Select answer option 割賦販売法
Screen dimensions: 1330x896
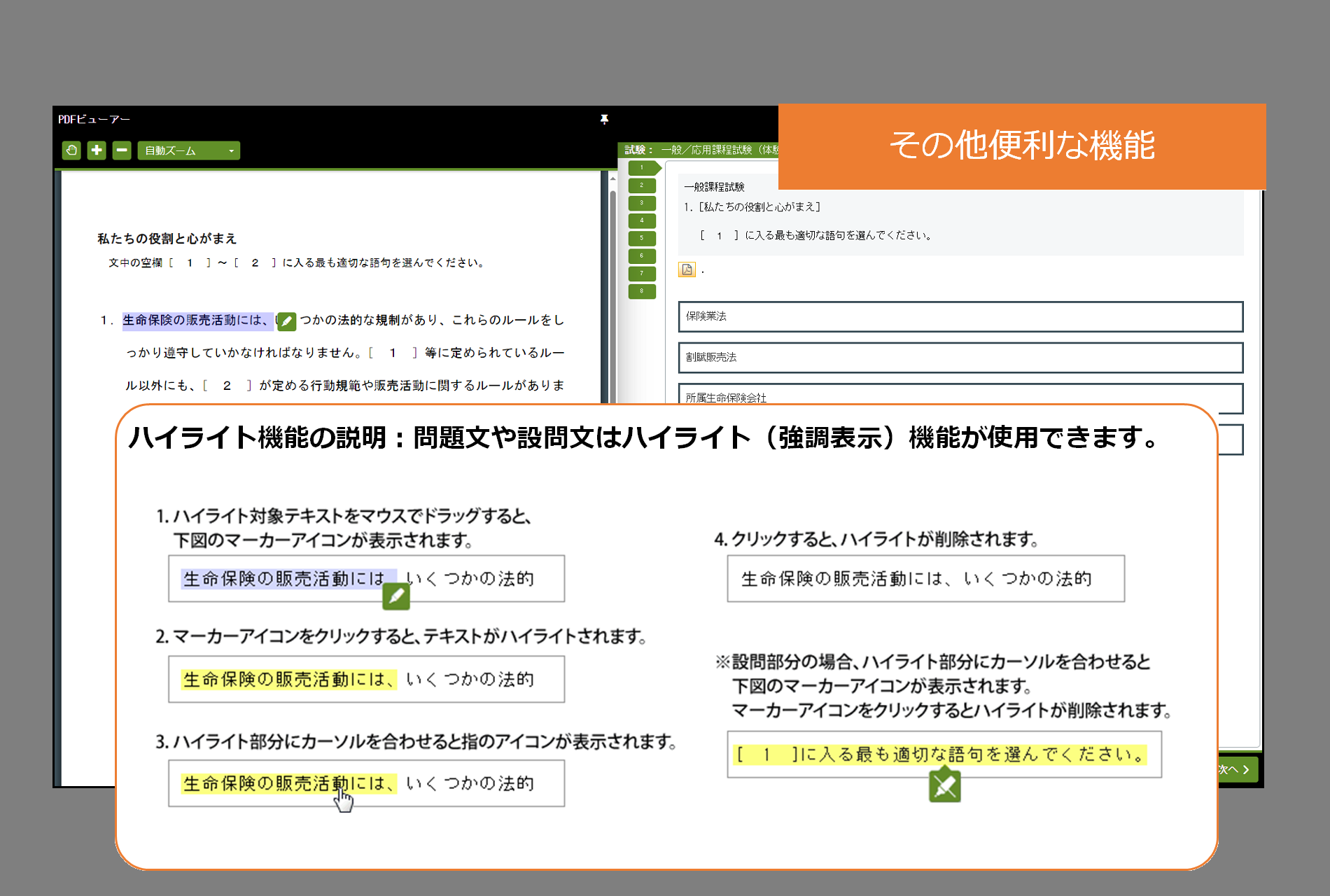point(960,358)
